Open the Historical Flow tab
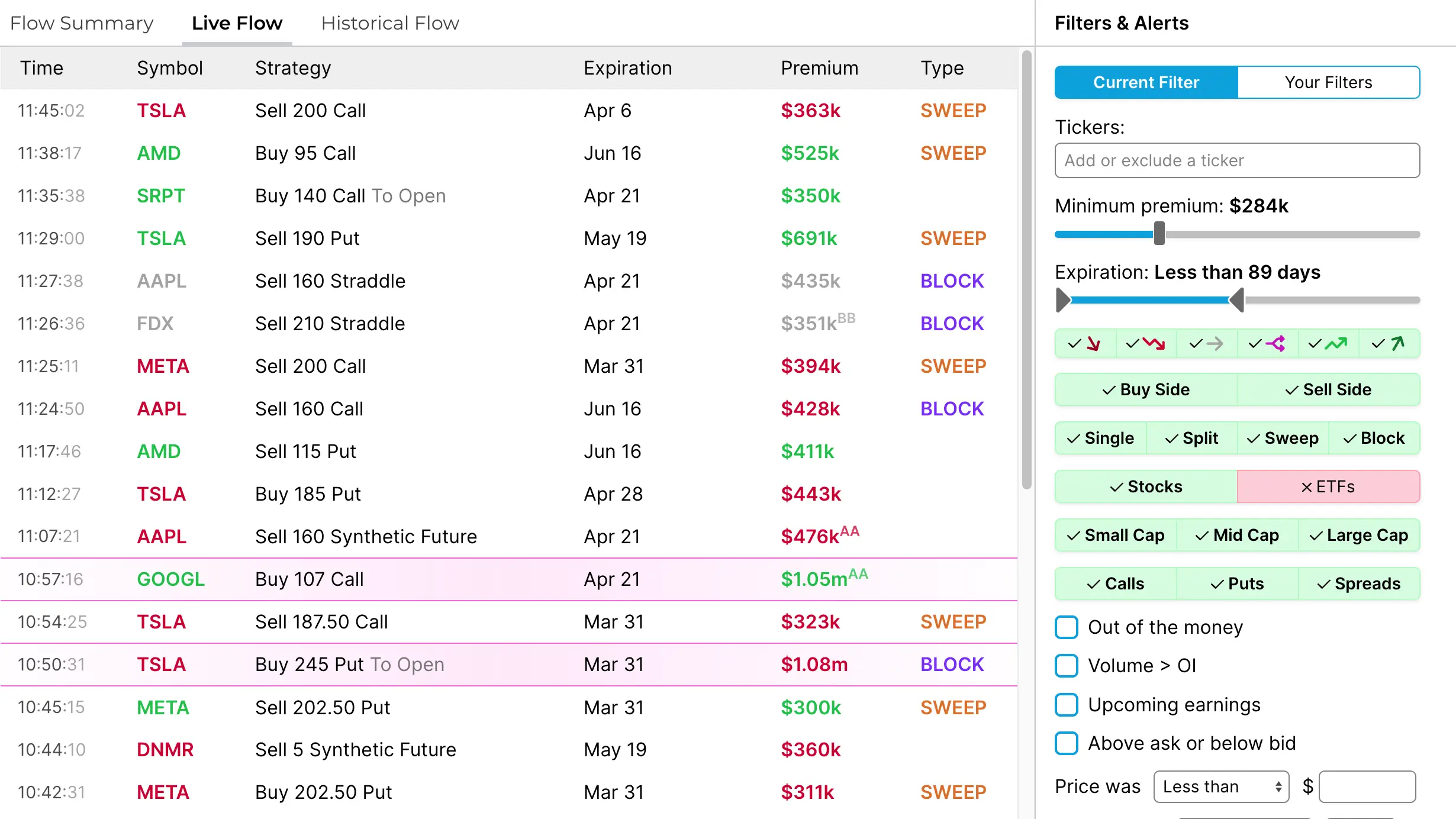This screenshot has width=1456, height=819. pyautogui.click(x=390, y=23)
